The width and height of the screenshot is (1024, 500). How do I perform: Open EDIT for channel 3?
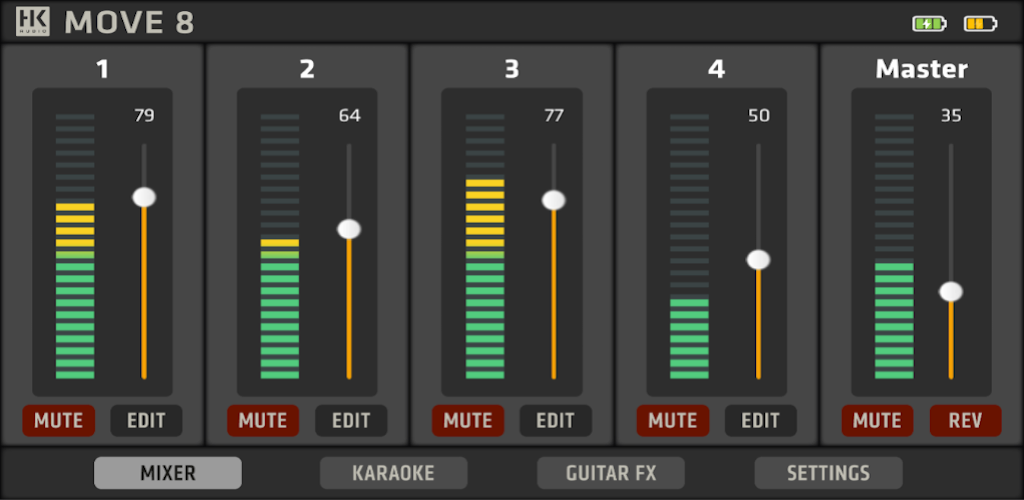(x=556, y=421)
